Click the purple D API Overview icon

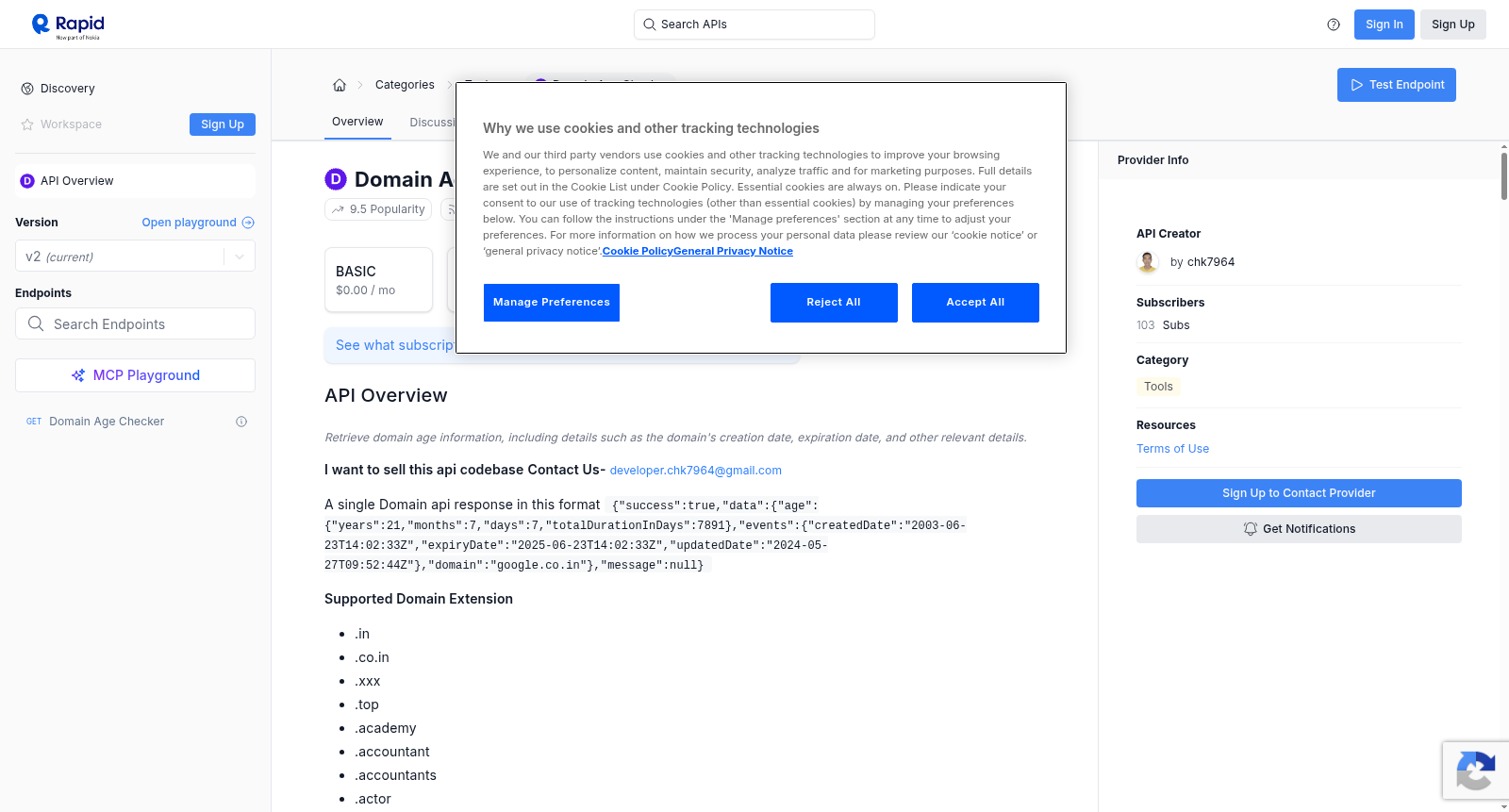pos(27,181)
